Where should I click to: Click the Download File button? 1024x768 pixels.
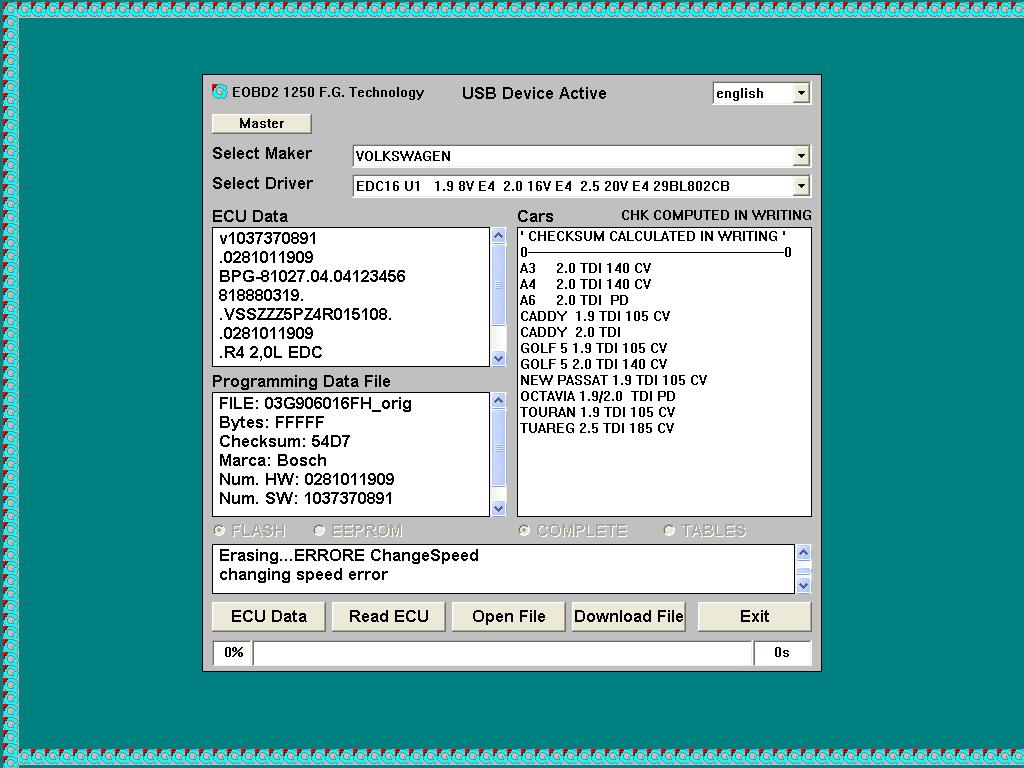click(629, 616)
